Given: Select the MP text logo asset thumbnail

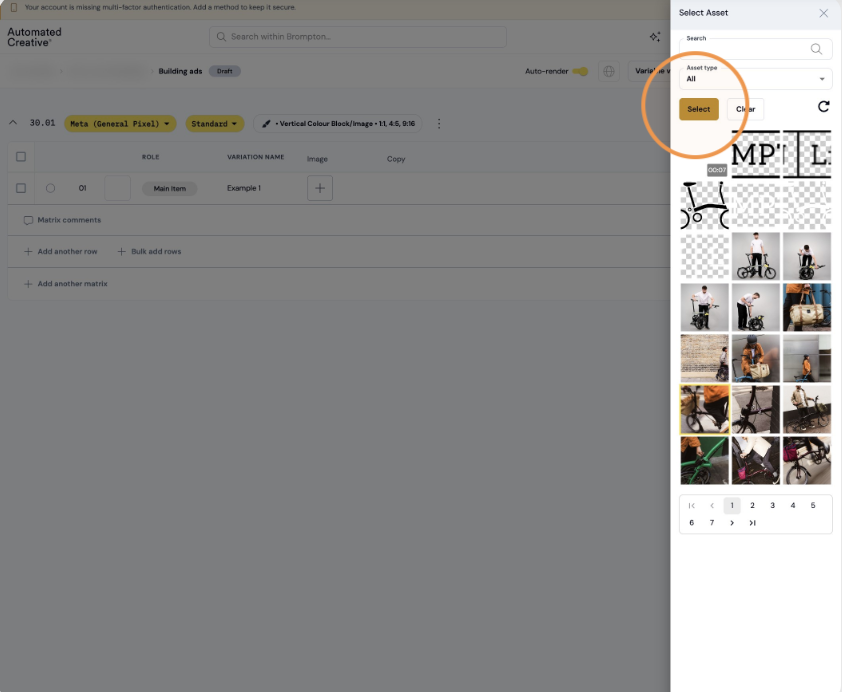Looking at the screenshot, I should [x=756, y=154].
